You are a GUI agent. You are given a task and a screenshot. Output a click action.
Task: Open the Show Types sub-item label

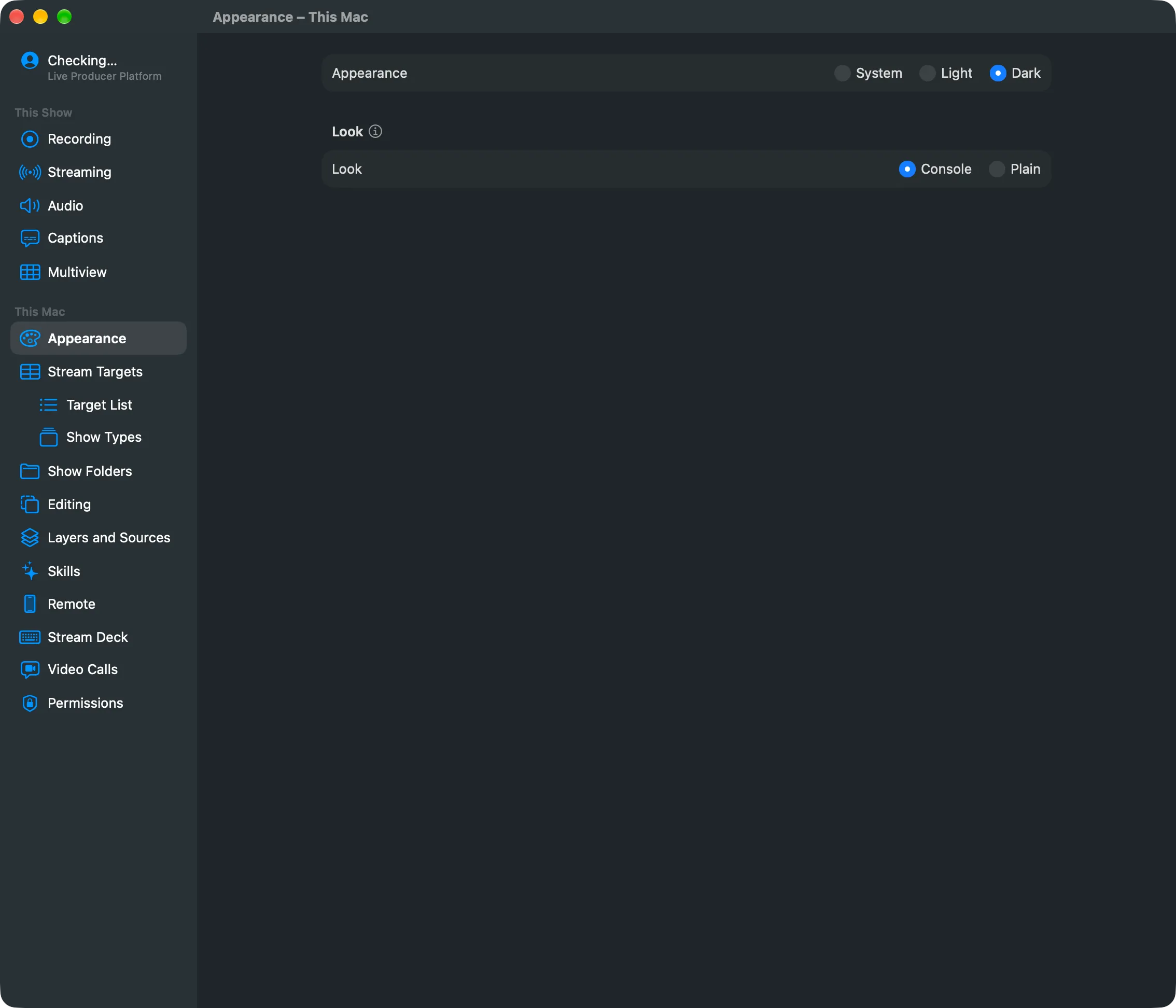coord(104,437)
